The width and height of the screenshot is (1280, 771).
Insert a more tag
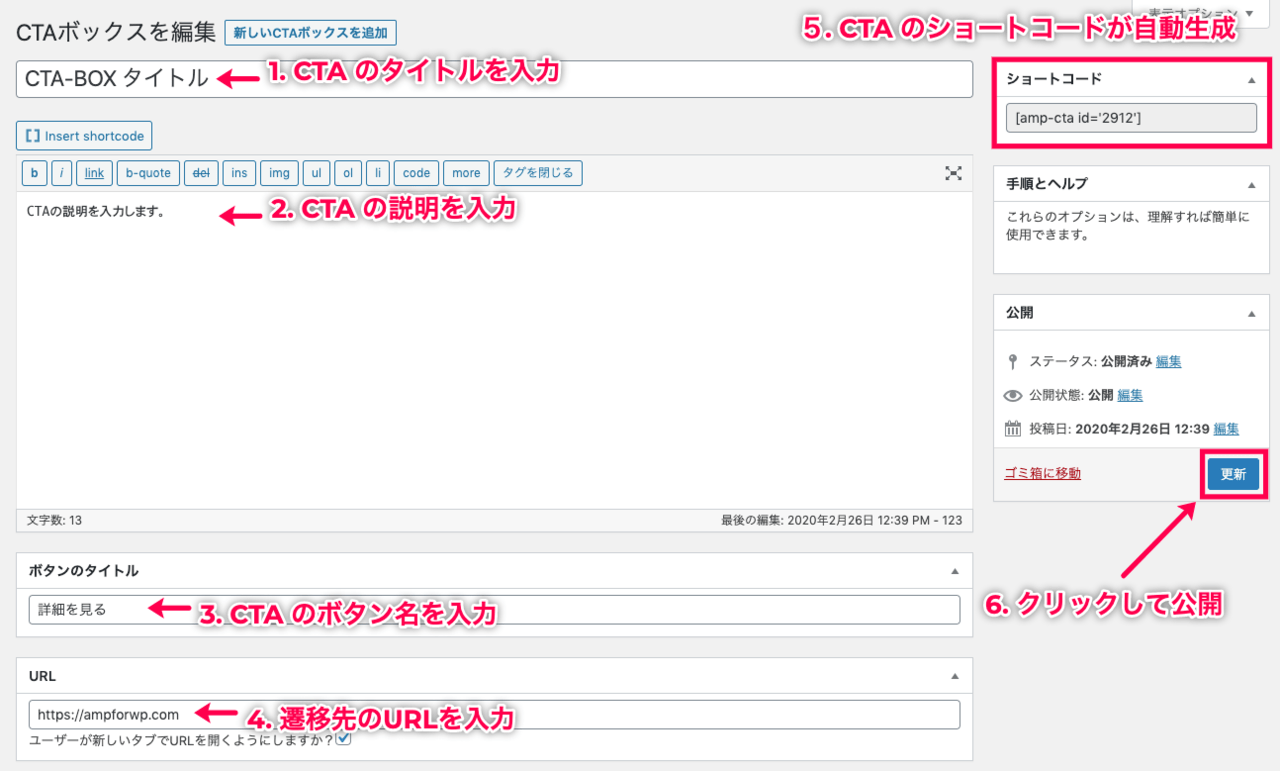pos(466,173)
